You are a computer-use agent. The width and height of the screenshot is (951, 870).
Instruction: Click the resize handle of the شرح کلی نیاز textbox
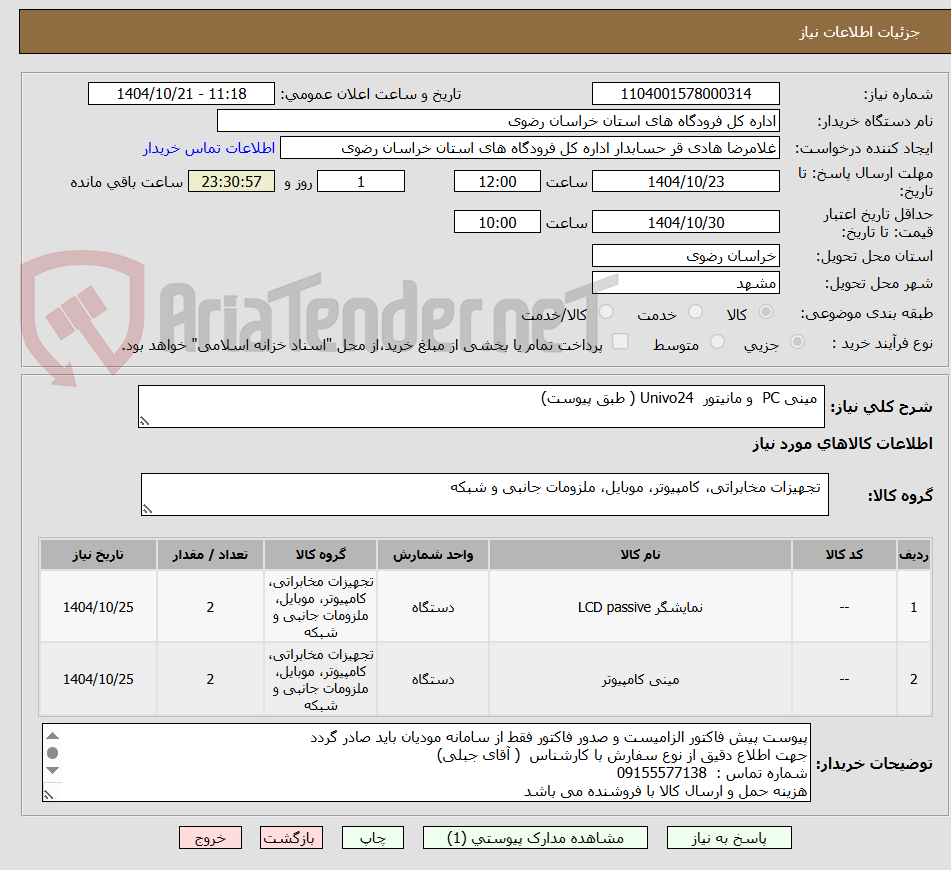[144, 420]
